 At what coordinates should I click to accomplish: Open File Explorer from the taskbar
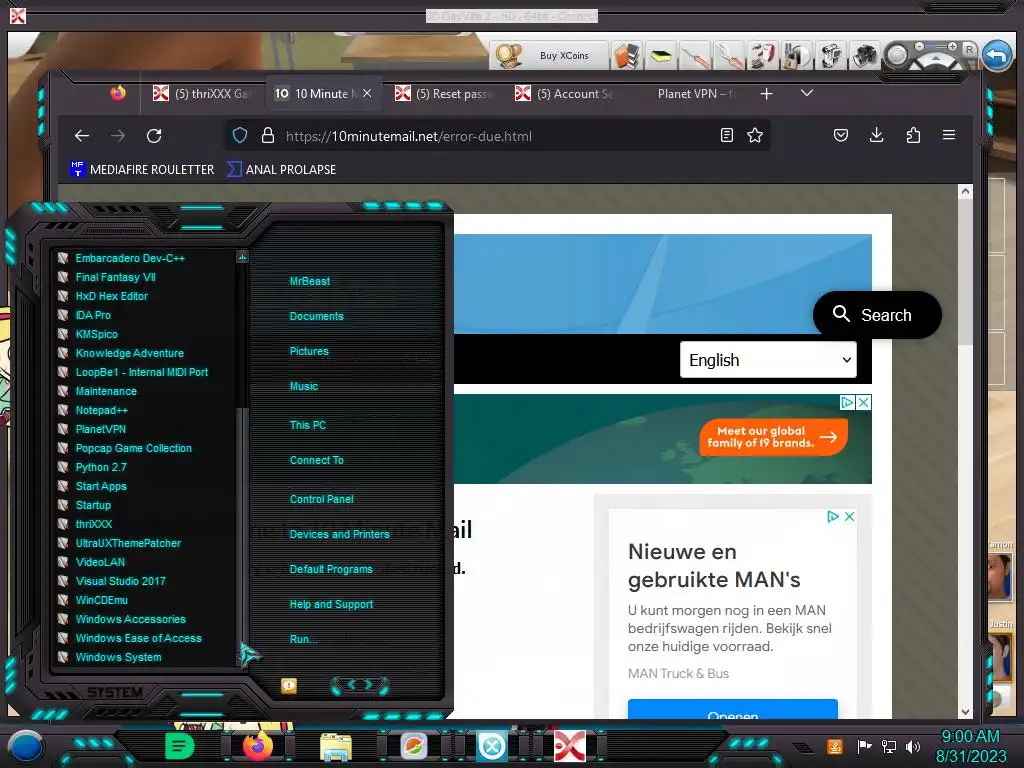(336, 746)
